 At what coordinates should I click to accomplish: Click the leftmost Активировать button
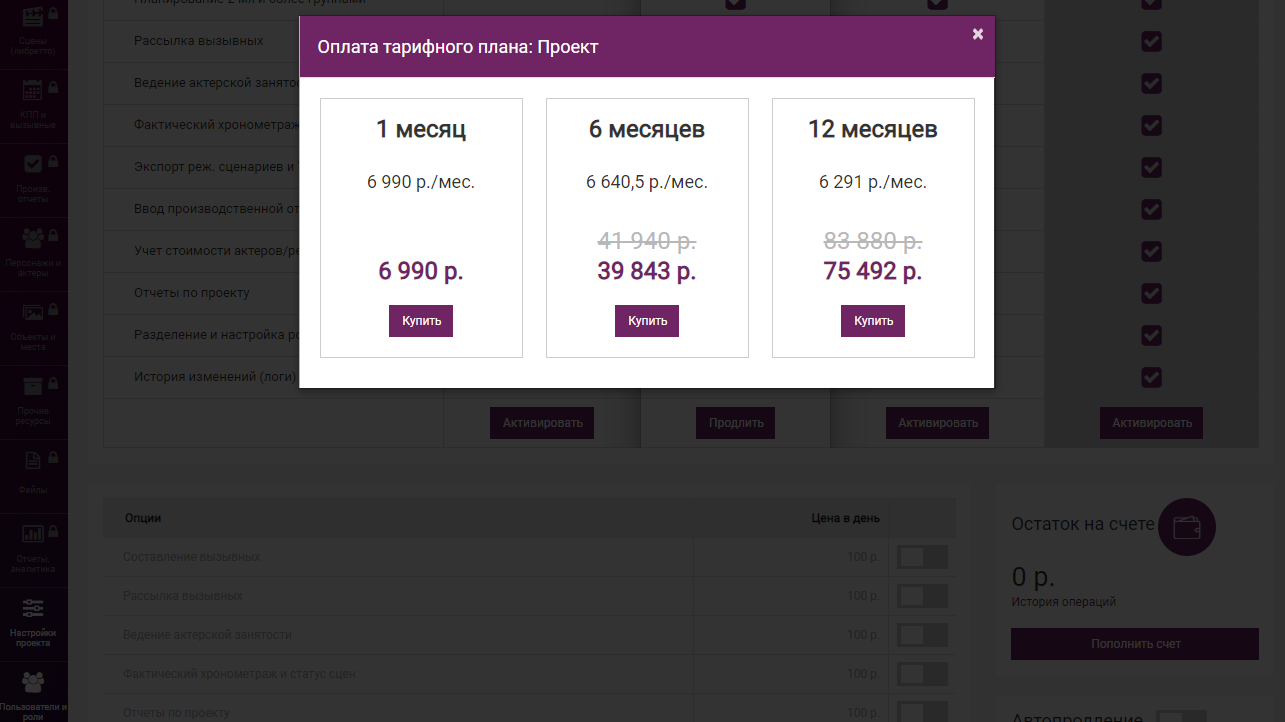pos(542,423)
